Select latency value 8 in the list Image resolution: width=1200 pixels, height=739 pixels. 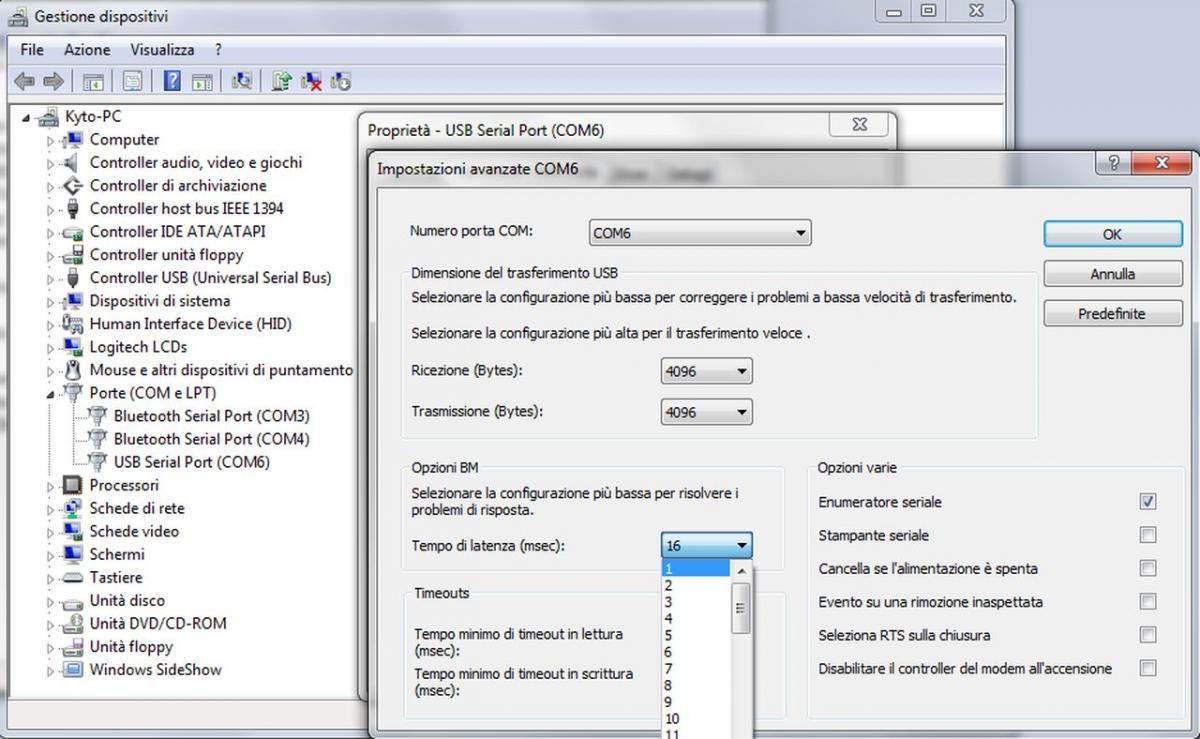(x=669, y=685)
